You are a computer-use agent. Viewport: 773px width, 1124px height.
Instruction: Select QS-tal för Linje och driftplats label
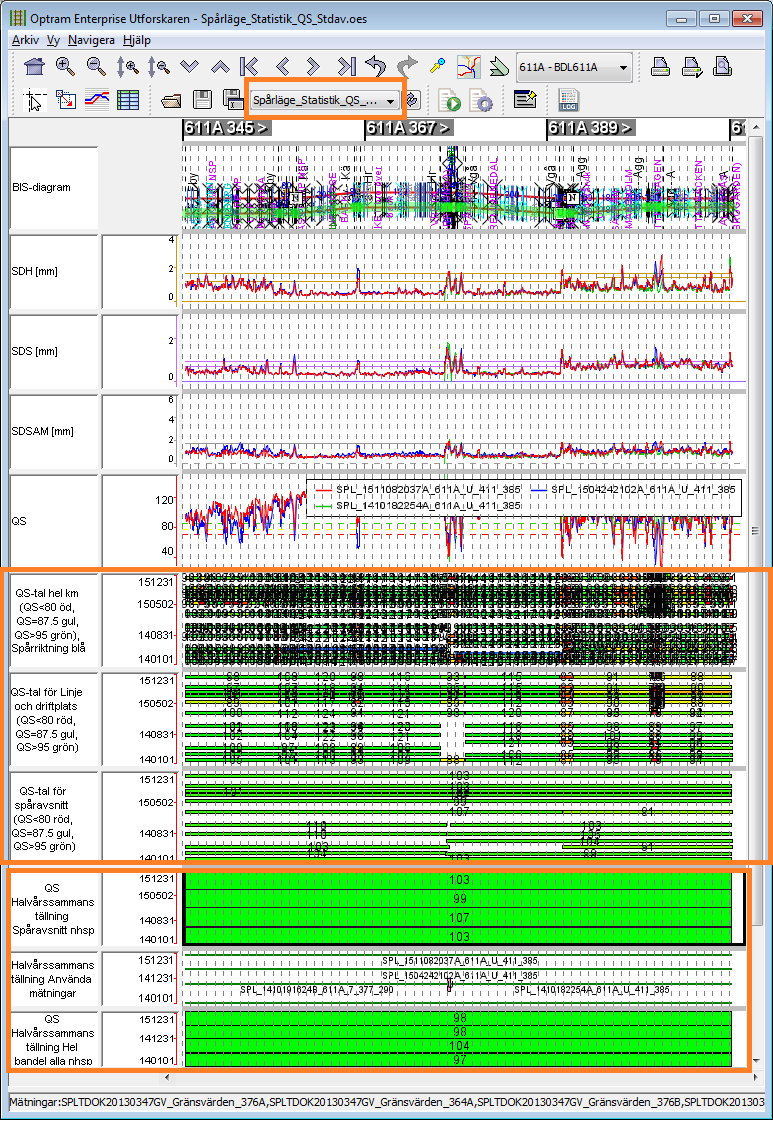[x=54, y=720]
